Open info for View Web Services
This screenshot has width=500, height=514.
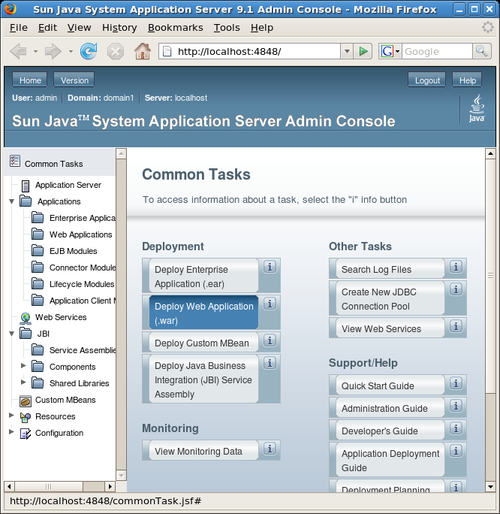(456, 326)
